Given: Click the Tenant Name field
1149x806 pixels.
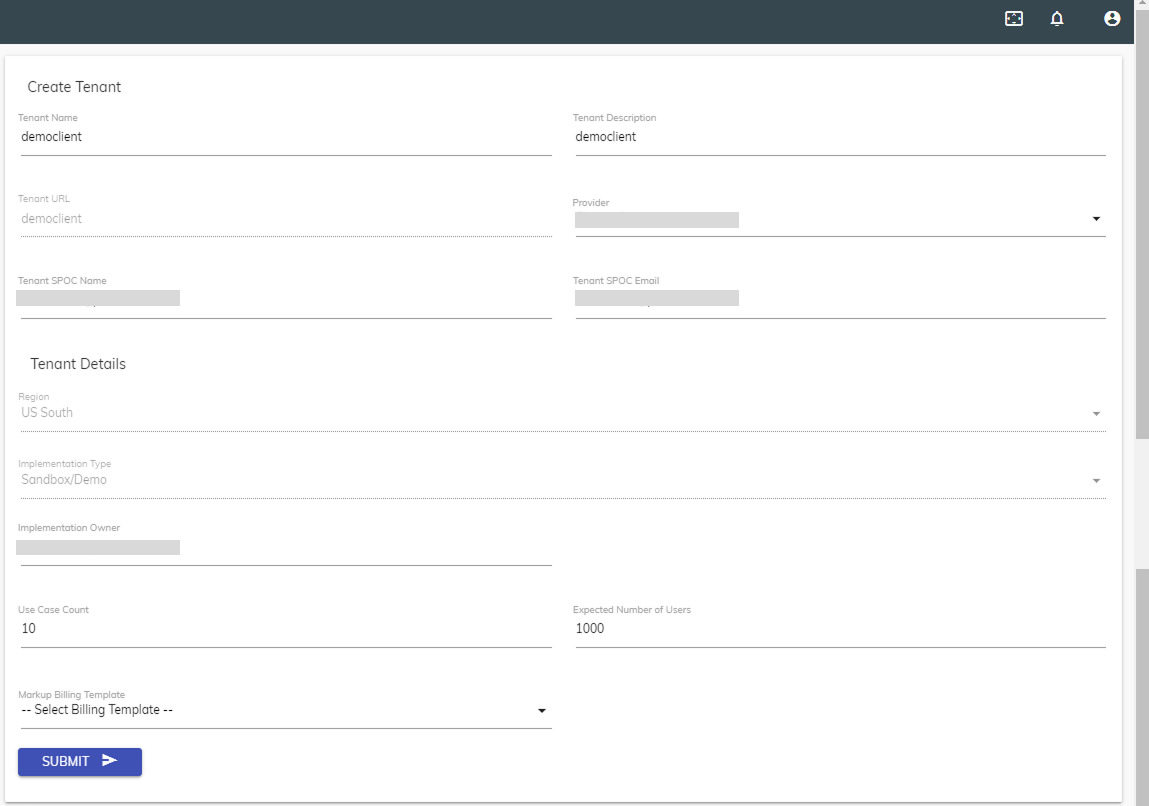Looking at the screenshot, I should 285,138.
